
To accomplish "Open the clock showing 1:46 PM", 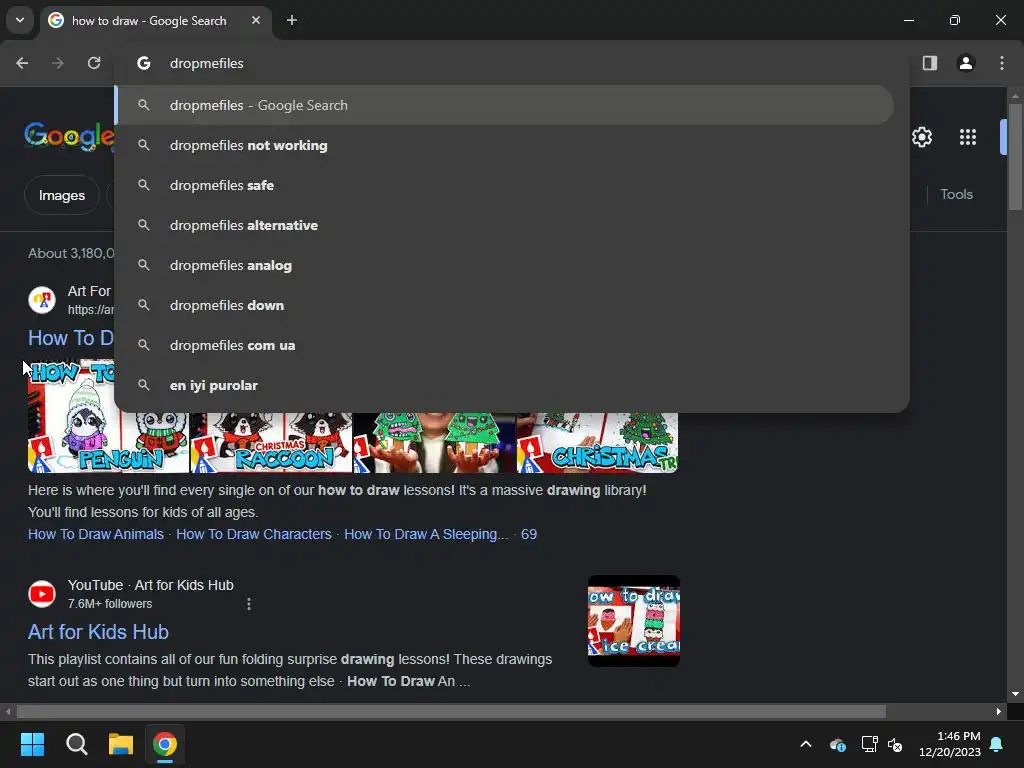I will click(x=950, y=744).
